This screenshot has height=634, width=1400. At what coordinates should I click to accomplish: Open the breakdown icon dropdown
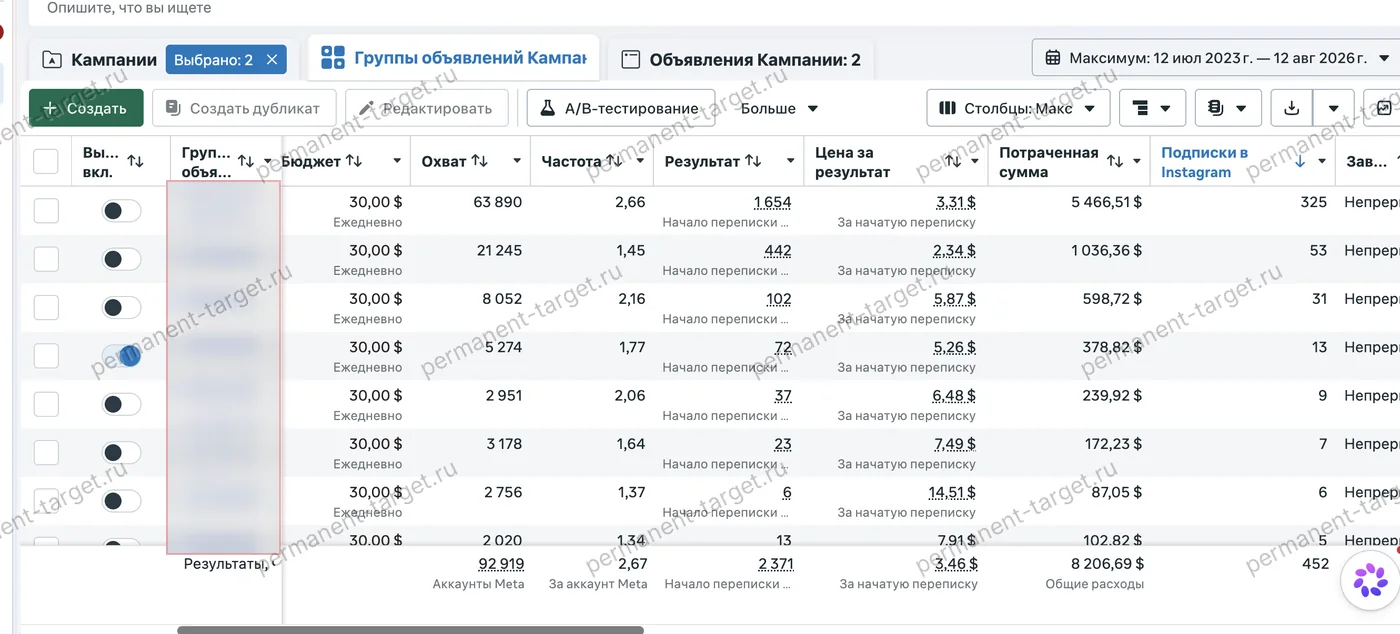(x=1152, y=108)
